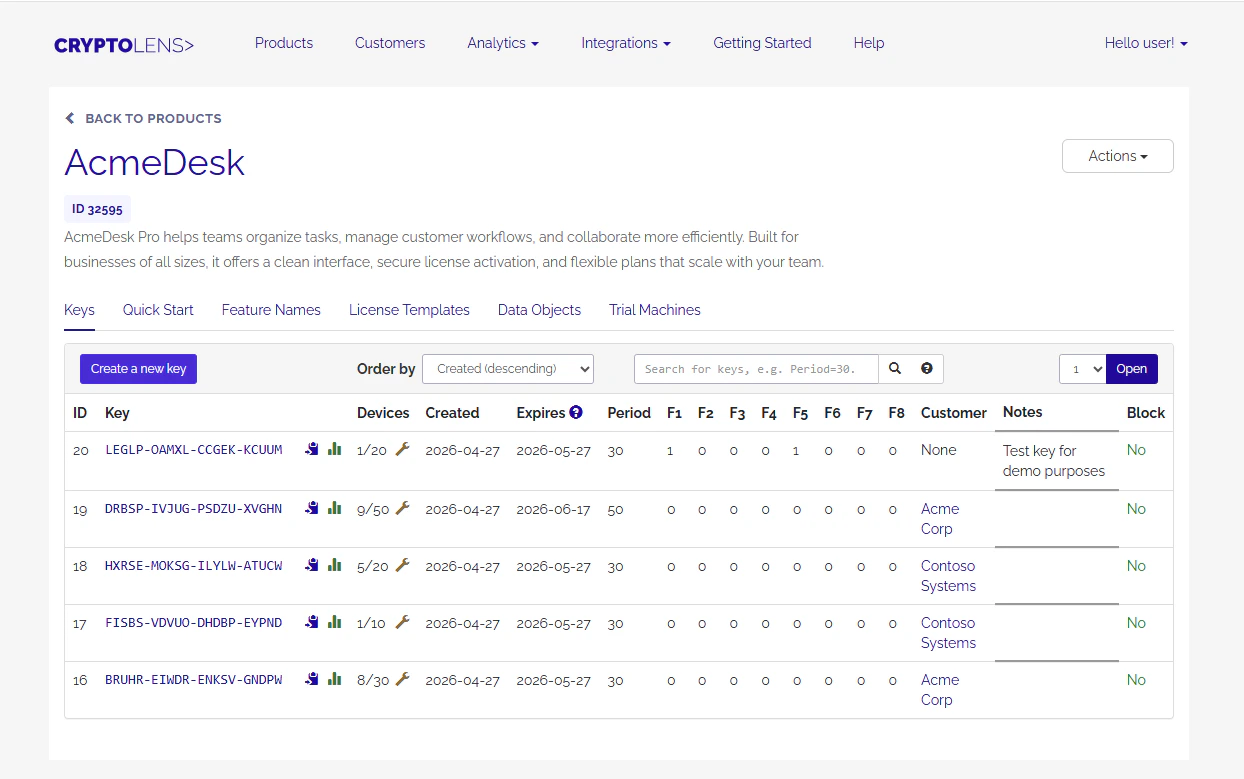Go to the Cryptolens logo home
Viewport: 1244px width, 779px height.
point(124,45)
